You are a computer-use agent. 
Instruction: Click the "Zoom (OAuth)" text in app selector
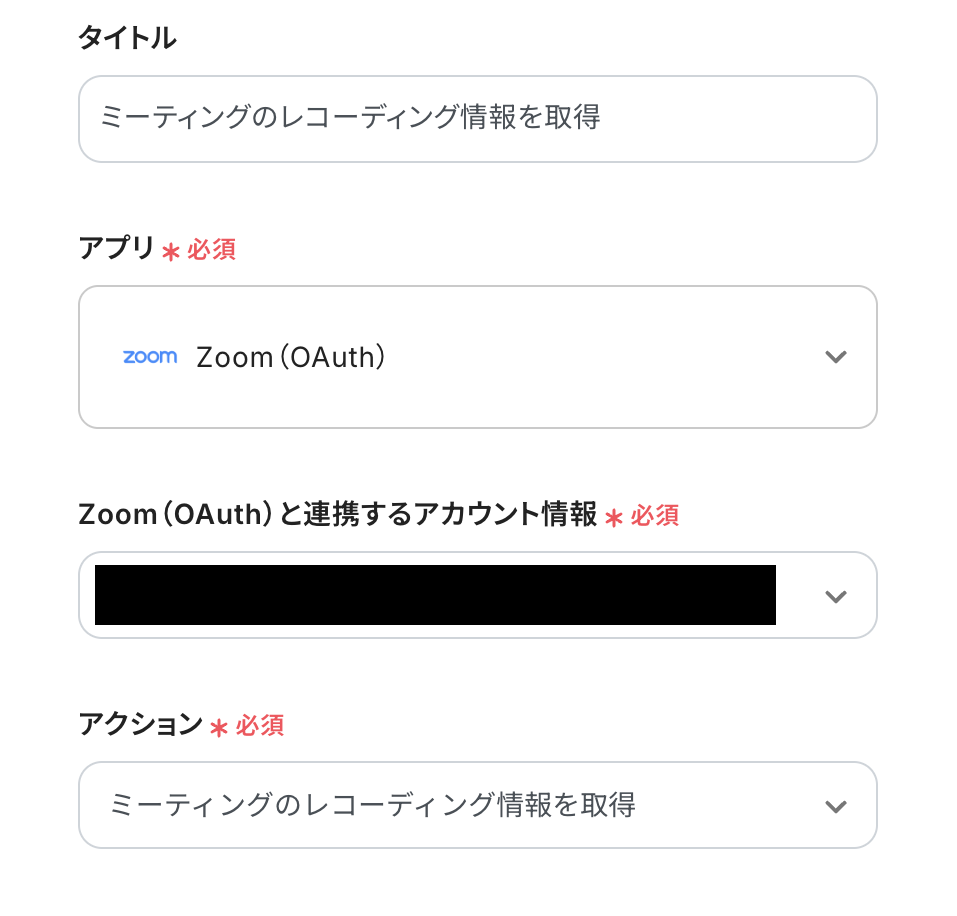(x=291, y=357)
